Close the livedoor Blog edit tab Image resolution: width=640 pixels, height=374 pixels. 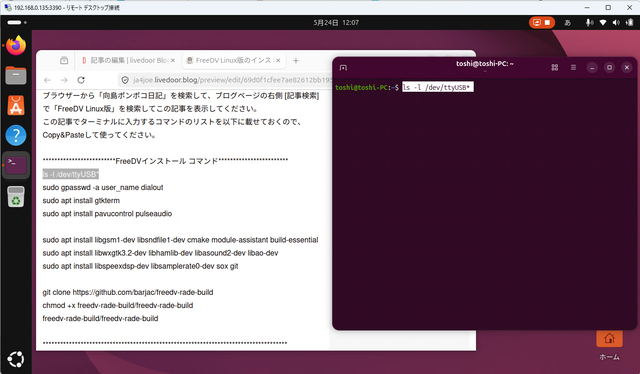pyautogui.click(x=173, y=60)
